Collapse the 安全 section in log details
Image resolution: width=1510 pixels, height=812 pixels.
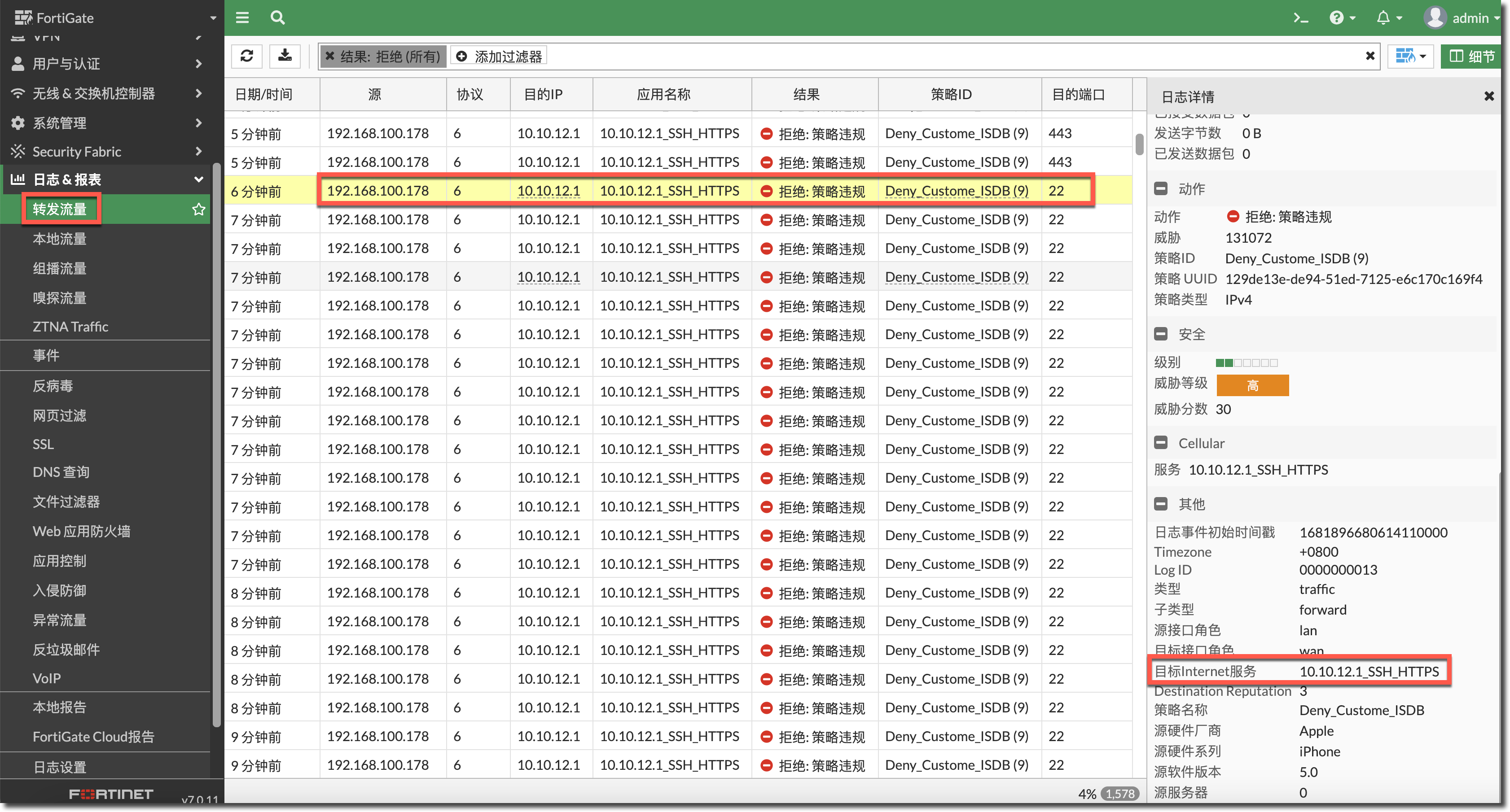click(1161, 334)
